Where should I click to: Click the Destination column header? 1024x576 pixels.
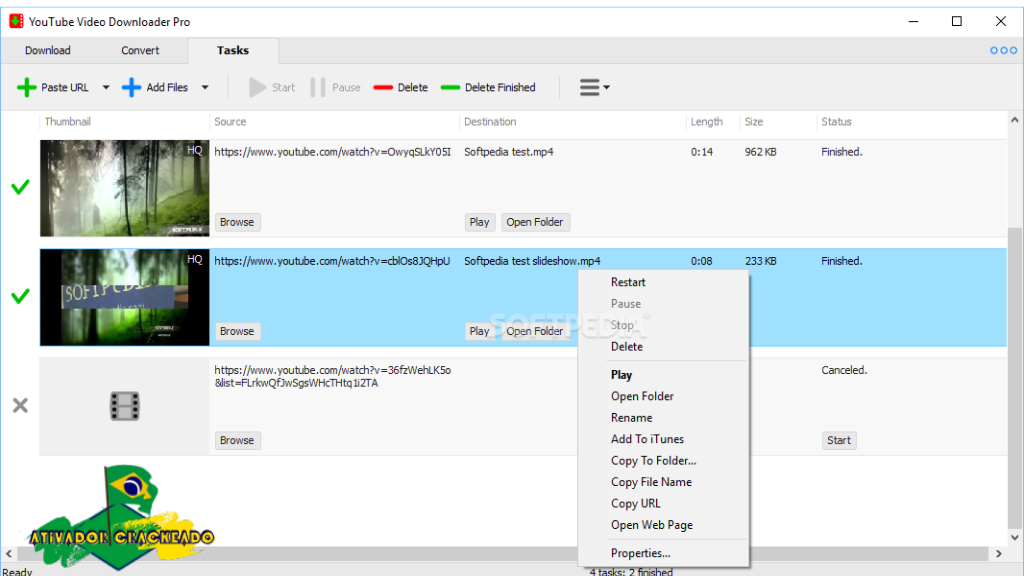[x=490, y=121]
